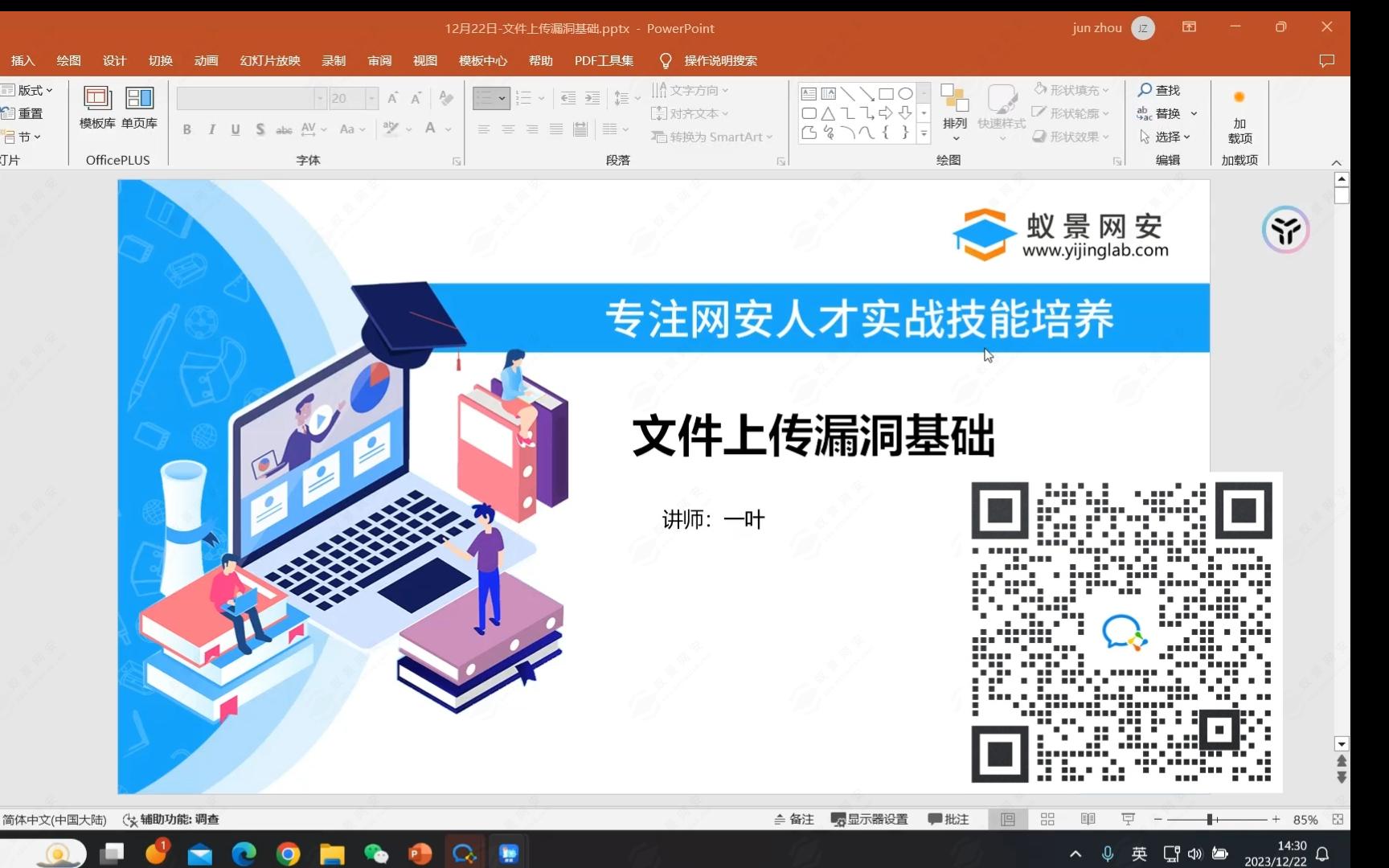
Task: Toggle strikethrough formatting
Action: [x=284, y=129]
